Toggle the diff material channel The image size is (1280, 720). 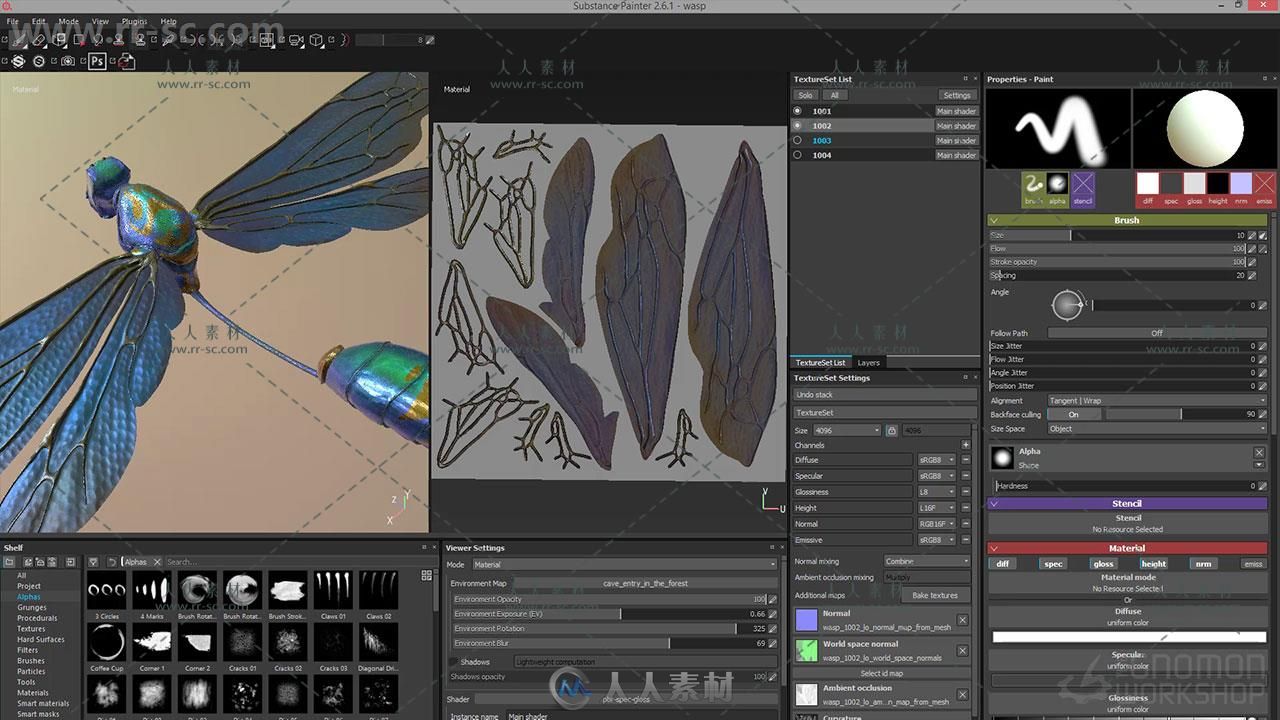(1002, 564)
